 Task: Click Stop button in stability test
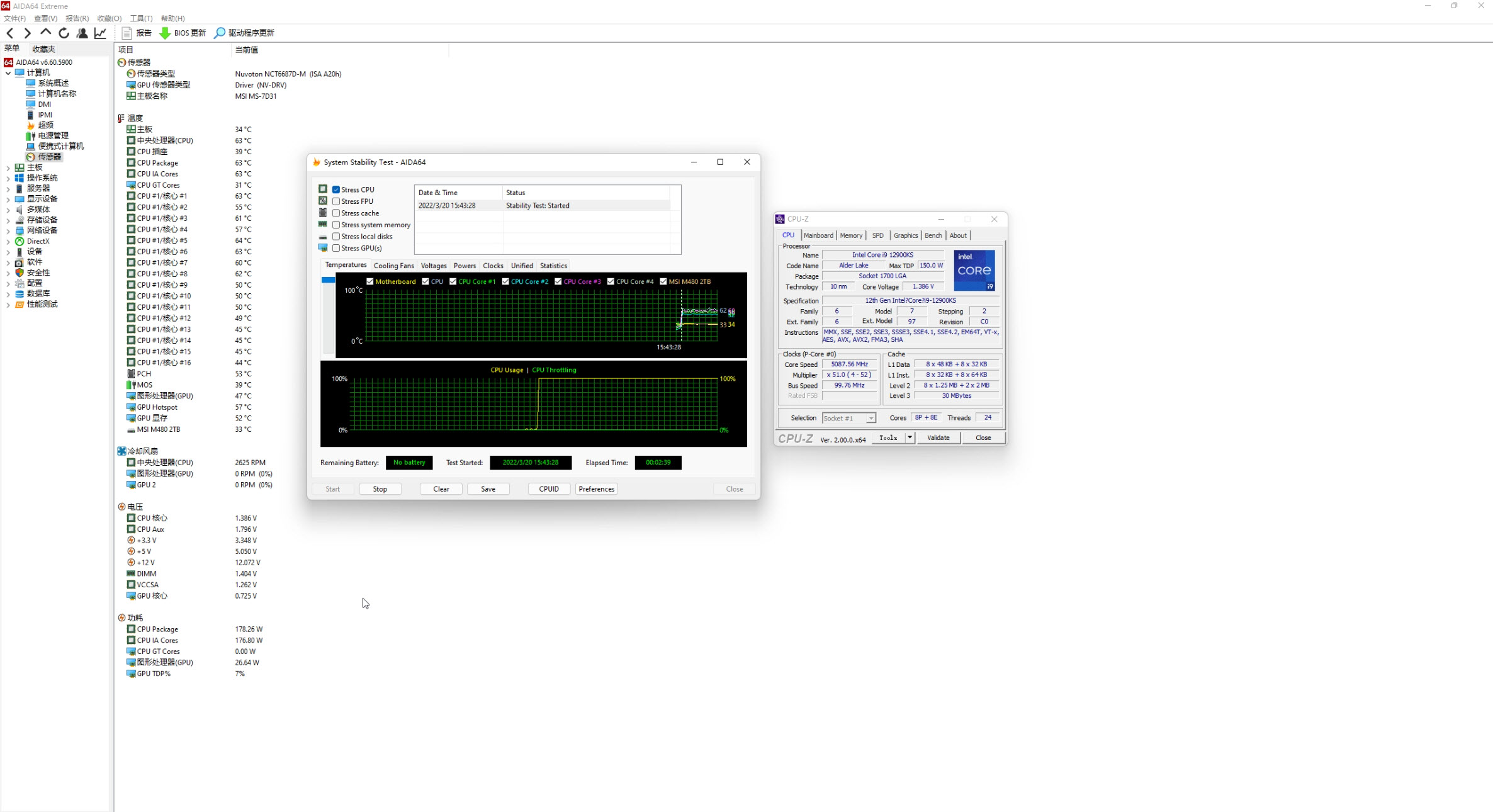(x=379, y=489)
